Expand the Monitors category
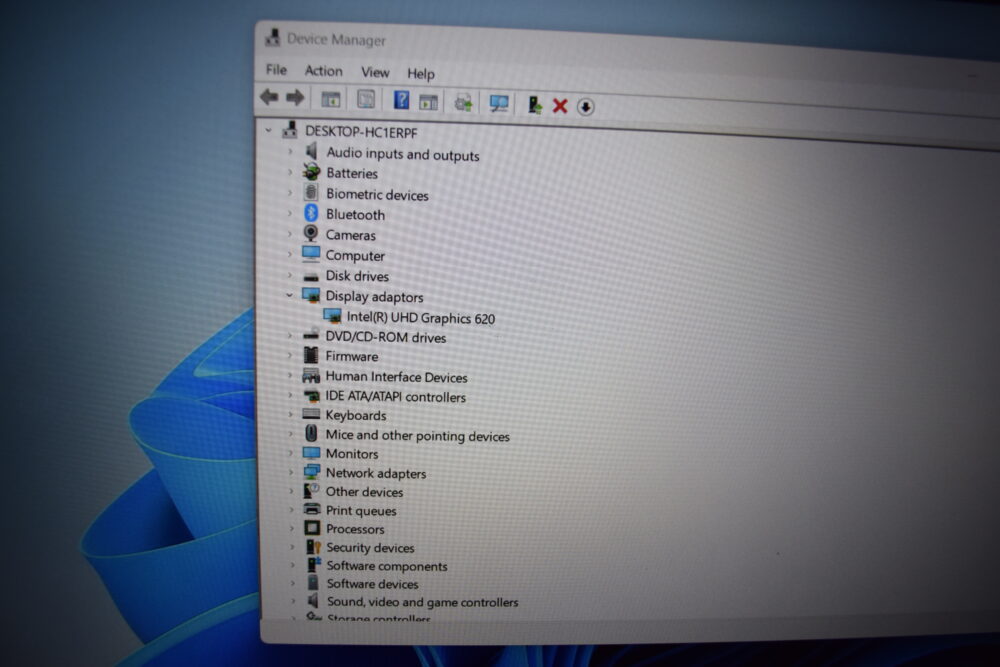This screenshot has width=1000, height=667. click(x=291, y=453)
